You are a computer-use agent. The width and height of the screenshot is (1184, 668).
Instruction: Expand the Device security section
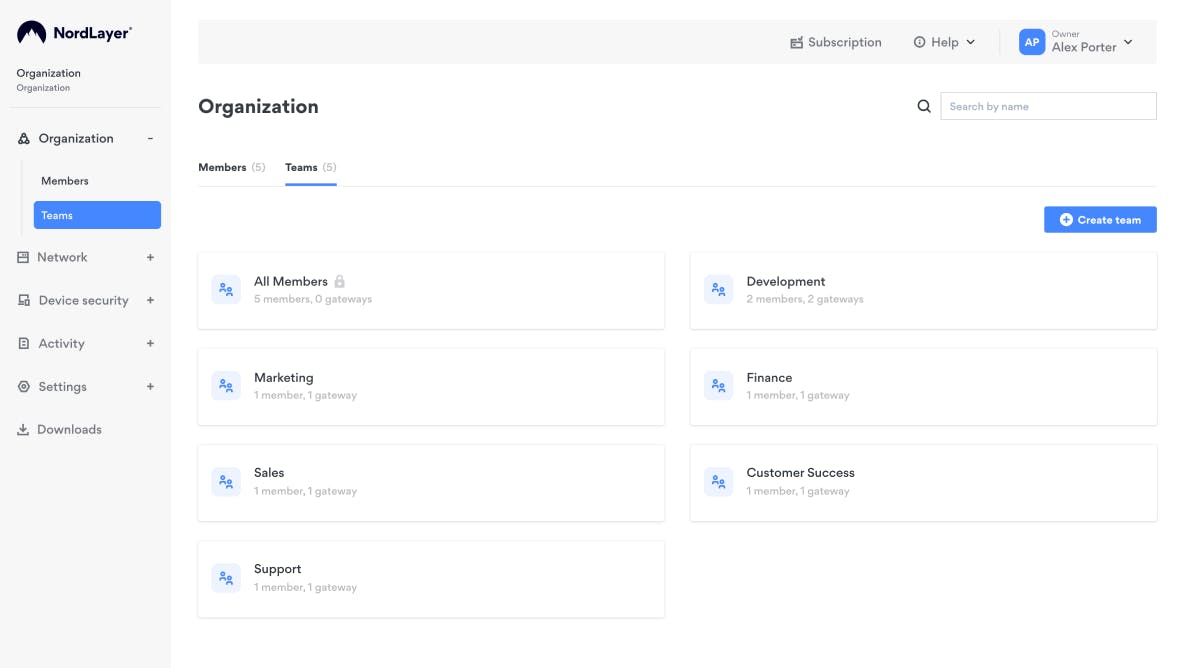[x=150, y=300]
